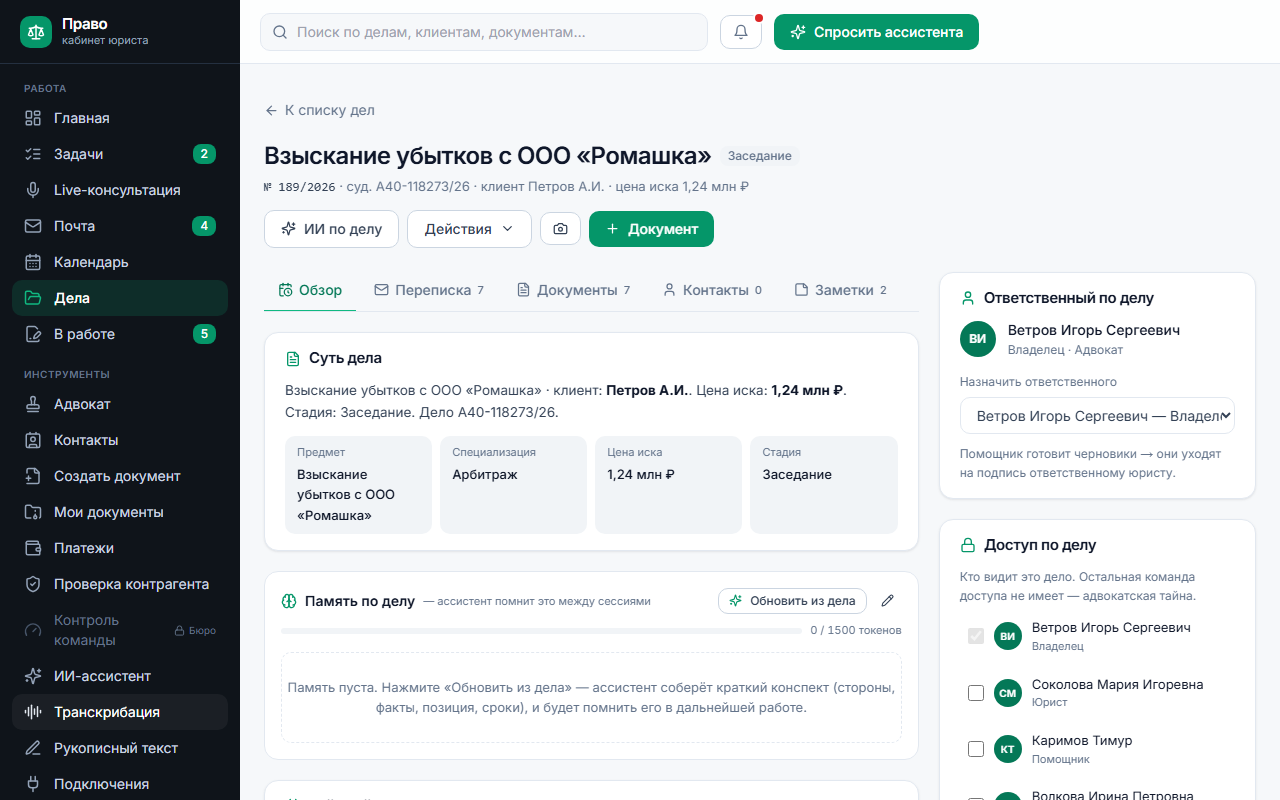The width and height of the screenshot is (1280, 800).
Task: Expand the Действия dropdown
Action: click(469, 229)
